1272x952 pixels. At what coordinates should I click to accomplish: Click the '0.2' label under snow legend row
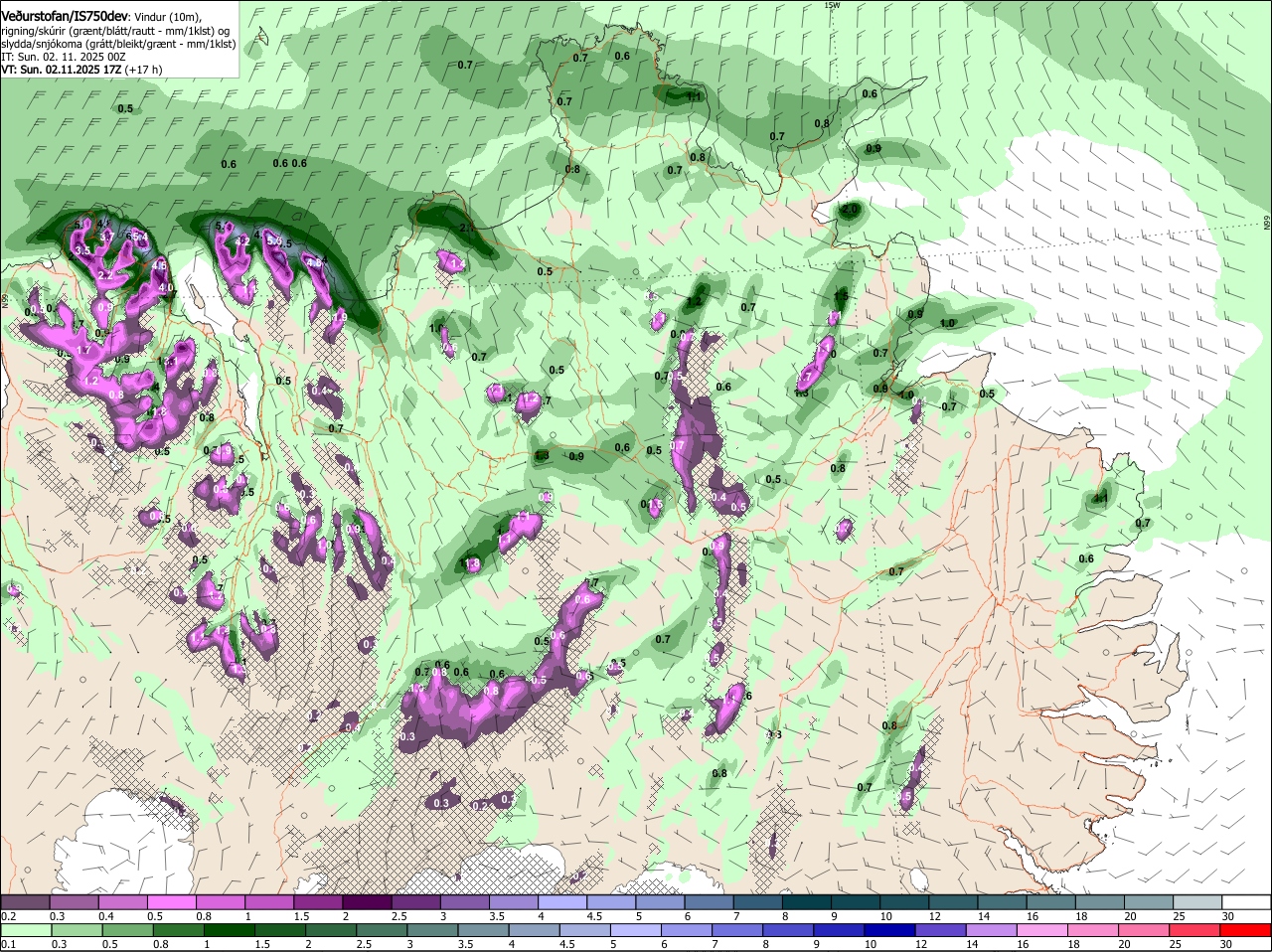(9, 915)
